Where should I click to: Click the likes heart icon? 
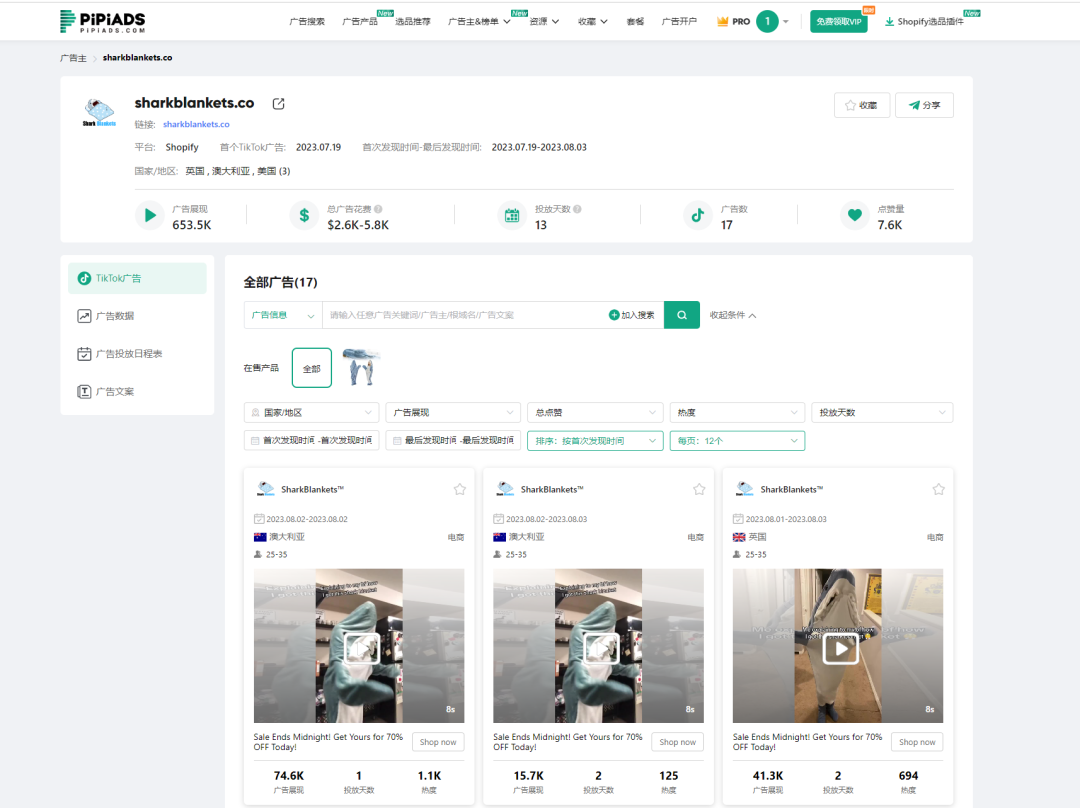(x=855, y=216)
